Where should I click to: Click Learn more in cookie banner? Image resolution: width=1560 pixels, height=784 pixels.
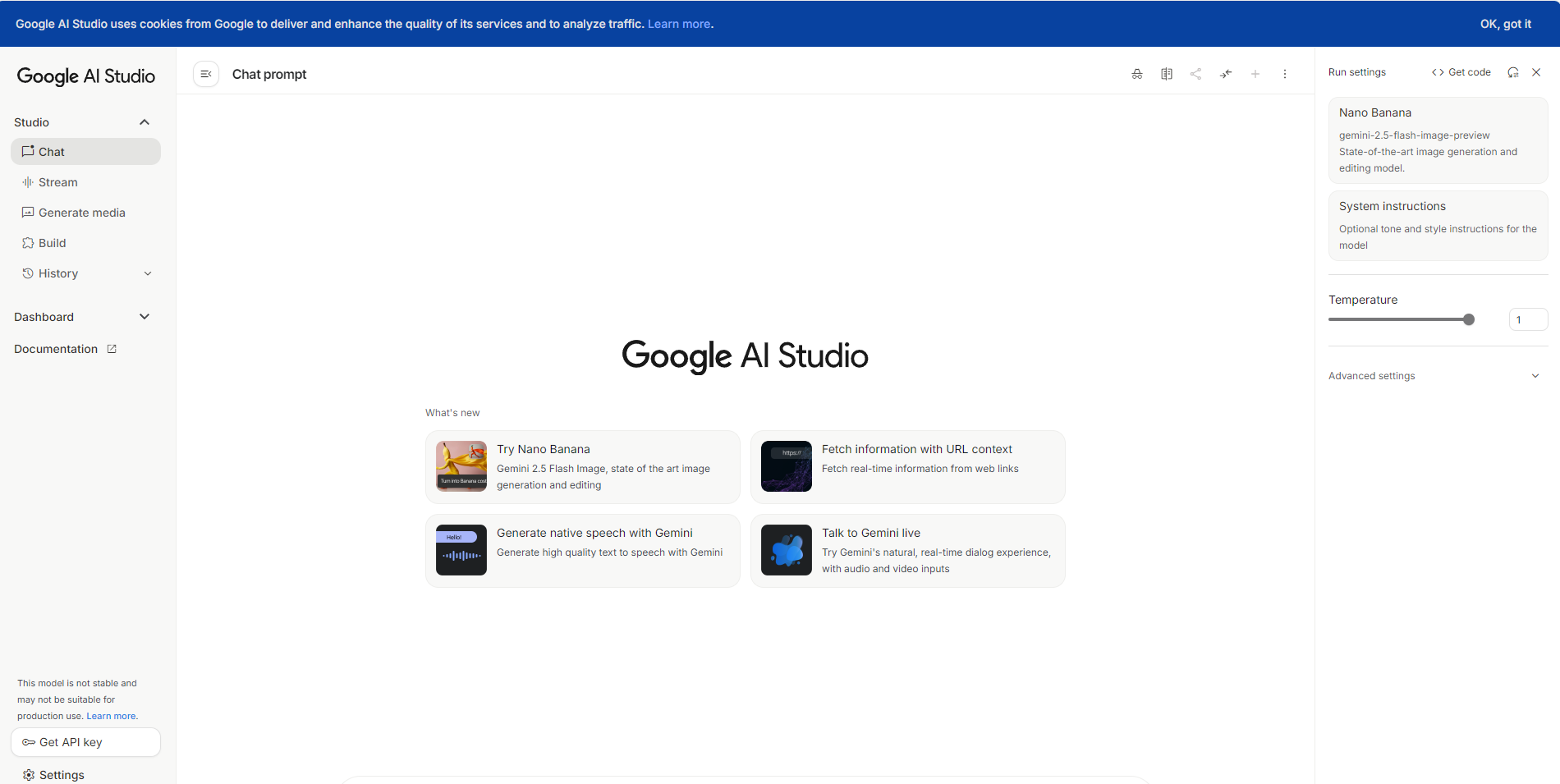679,24
